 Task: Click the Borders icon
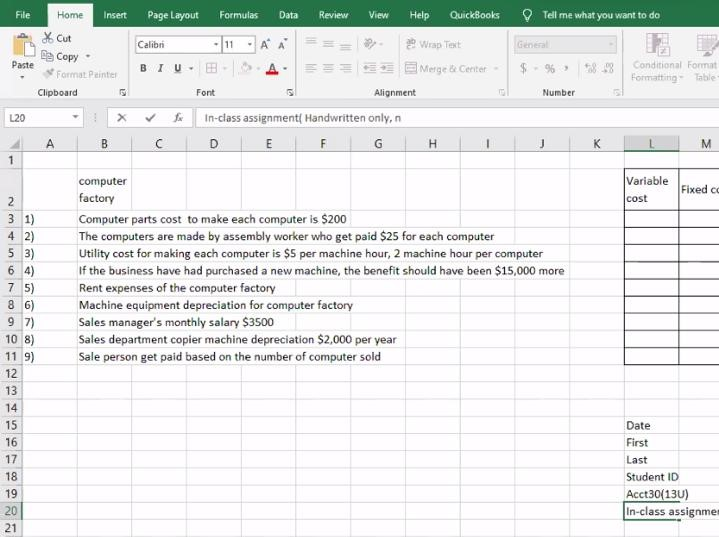pos(211,68)
